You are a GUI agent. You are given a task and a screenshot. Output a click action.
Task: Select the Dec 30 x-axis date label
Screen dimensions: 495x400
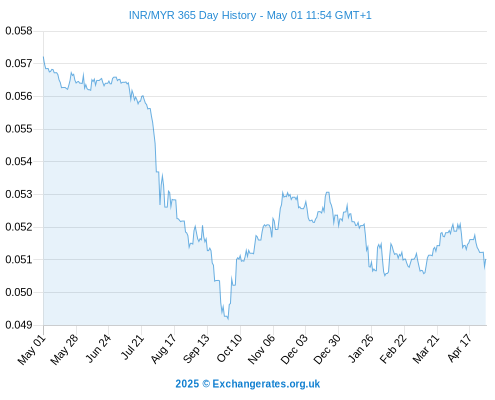pos(327,349)
